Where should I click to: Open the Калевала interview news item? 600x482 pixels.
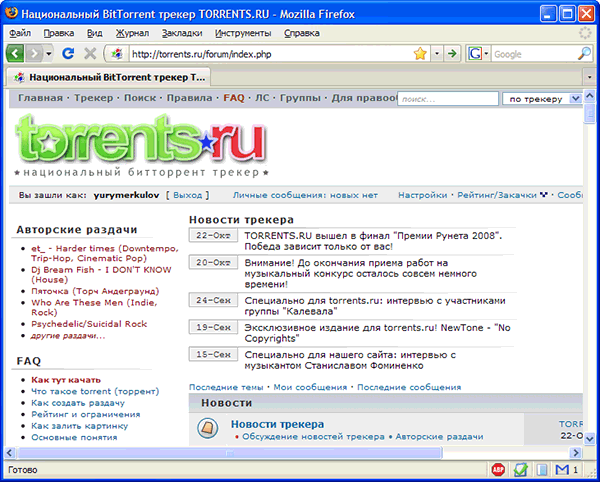375,306
